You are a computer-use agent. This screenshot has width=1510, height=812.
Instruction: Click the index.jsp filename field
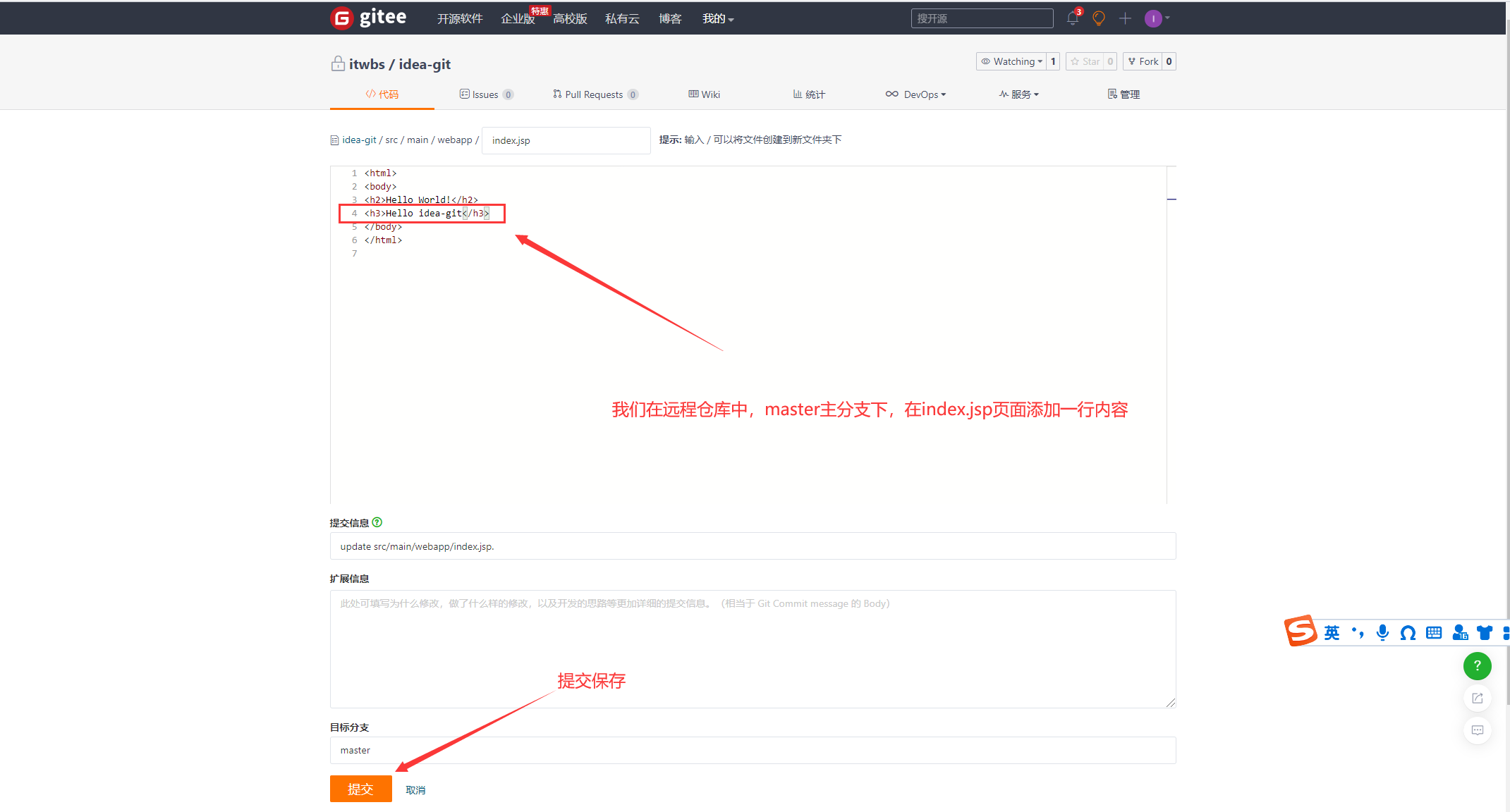[x=566, y=140]
